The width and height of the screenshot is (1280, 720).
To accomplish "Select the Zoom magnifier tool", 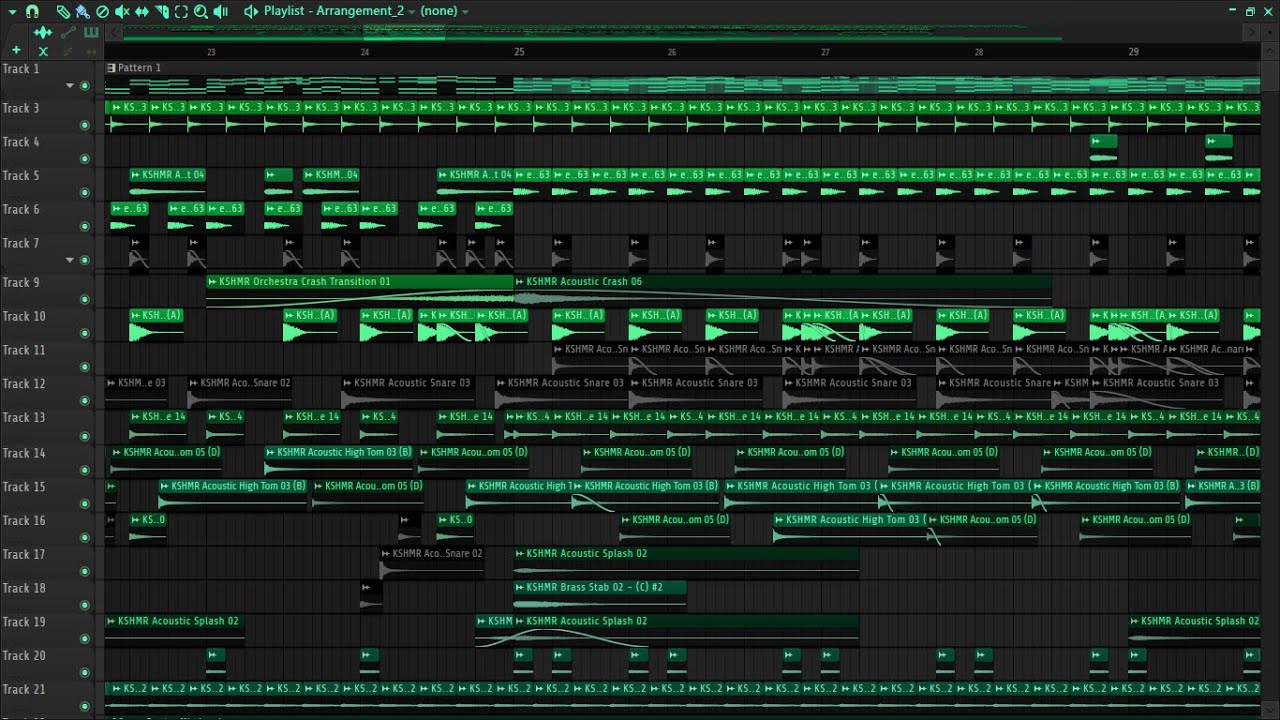I will tap(201, 12).
